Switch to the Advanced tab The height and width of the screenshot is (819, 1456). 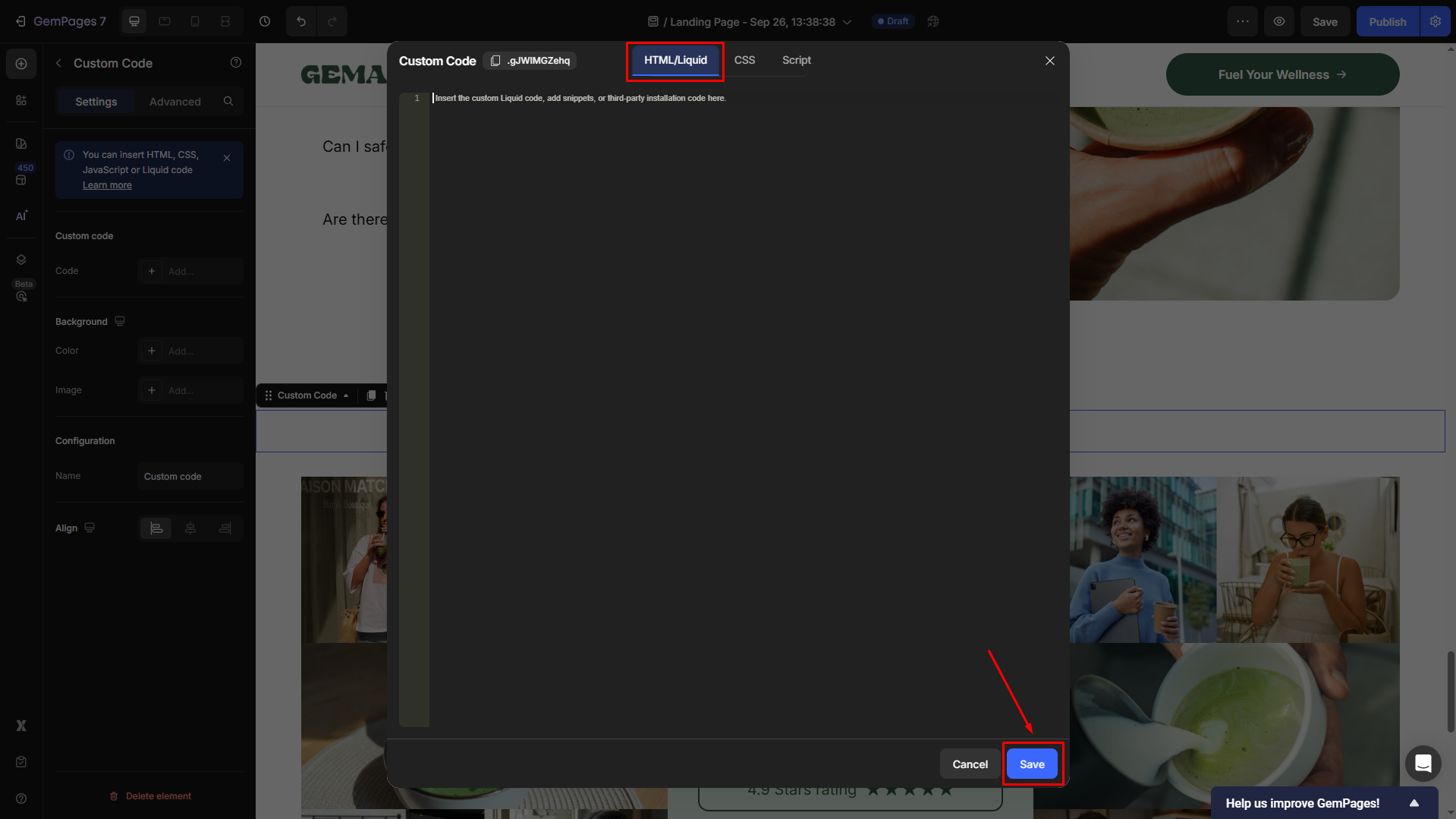(x=175, y=102)
